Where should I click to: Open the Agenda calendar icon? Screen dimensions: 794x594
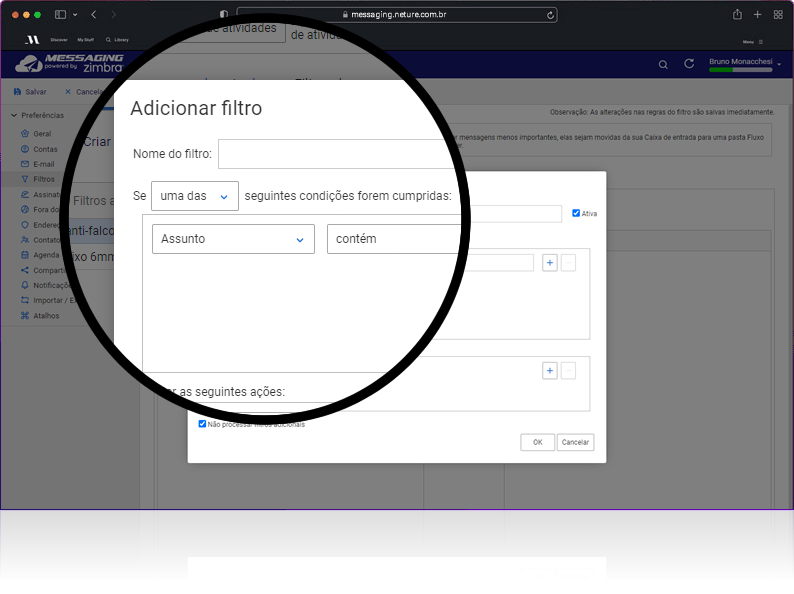click(25, 255)
